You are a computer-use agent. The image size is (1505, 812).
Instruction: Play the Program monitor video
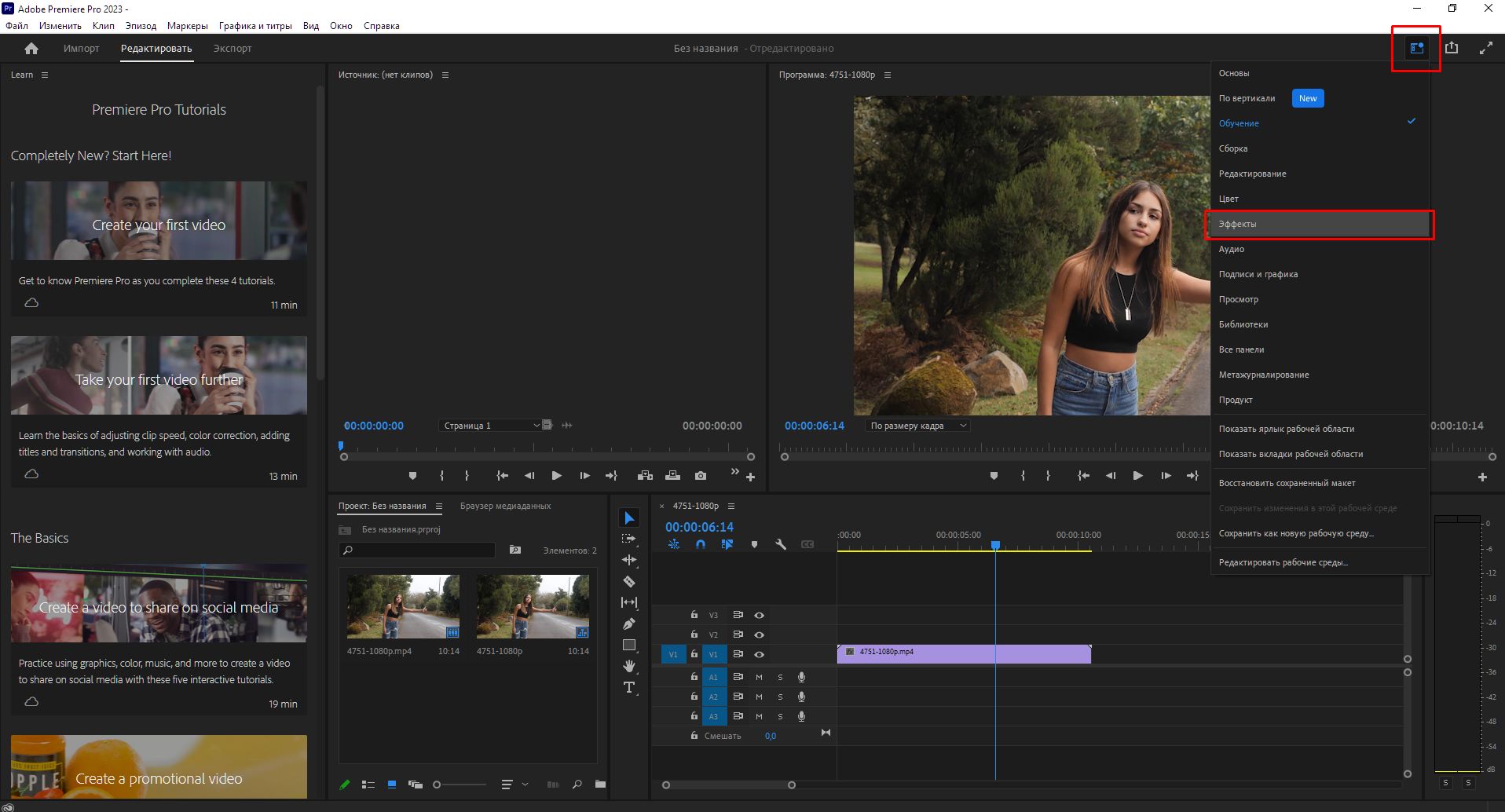coord(1137,475)
